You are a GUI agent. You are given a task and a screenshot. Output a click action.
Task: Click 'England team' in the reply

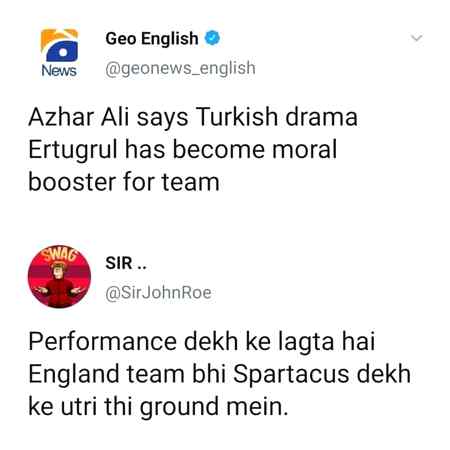(x=107, y=373)
